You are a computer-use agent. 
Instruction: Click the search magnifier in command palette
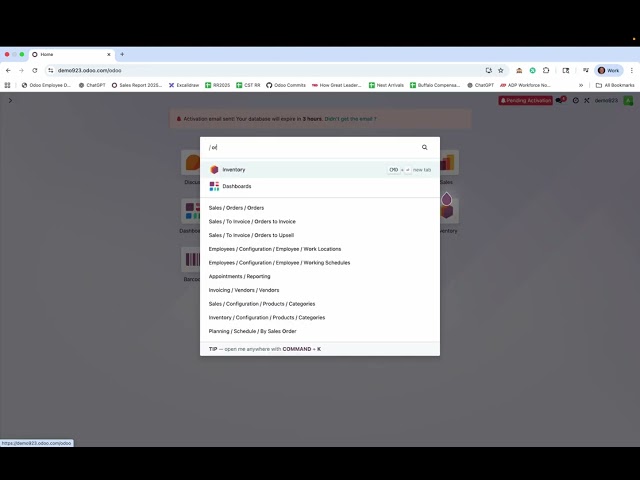pyautogui.click(x=424, y=147)
